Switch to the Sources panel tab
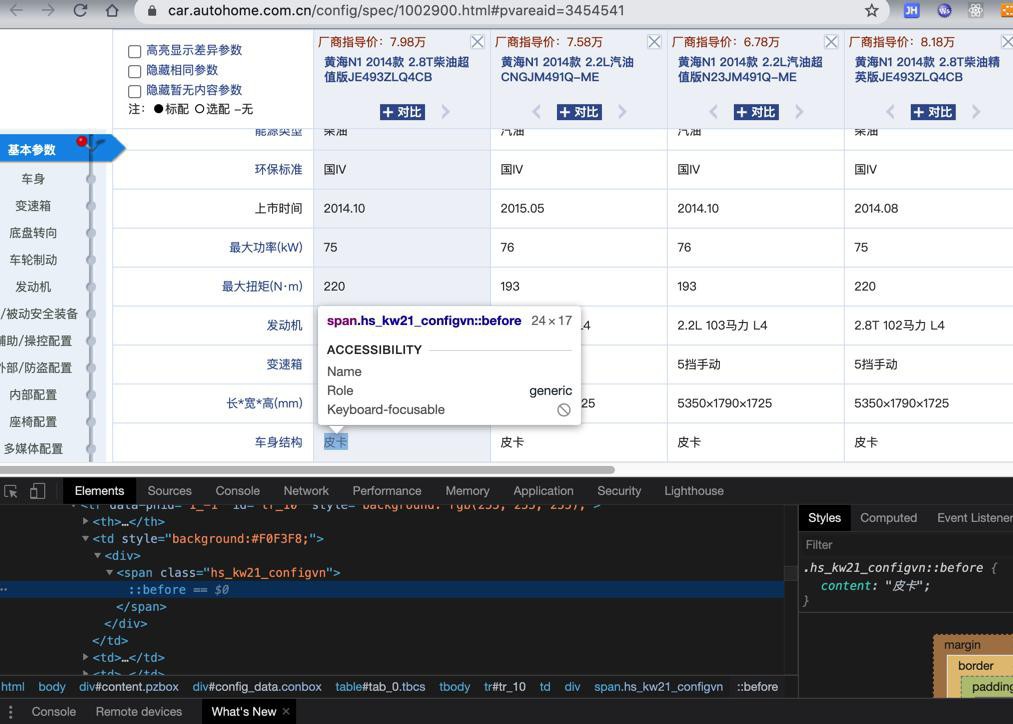1013x724 pixels. click(x=169, y=491)
